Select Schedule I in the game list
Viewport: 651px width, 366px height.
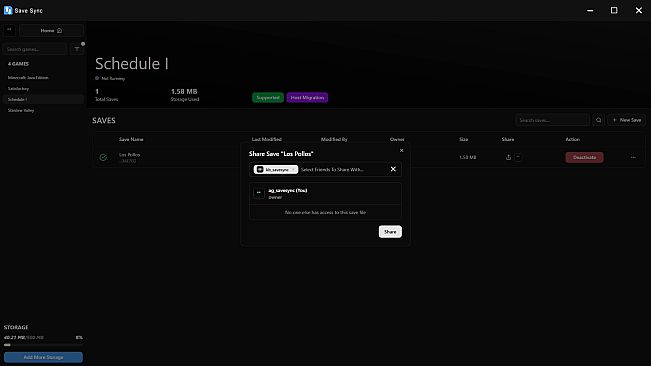point(43,100)
